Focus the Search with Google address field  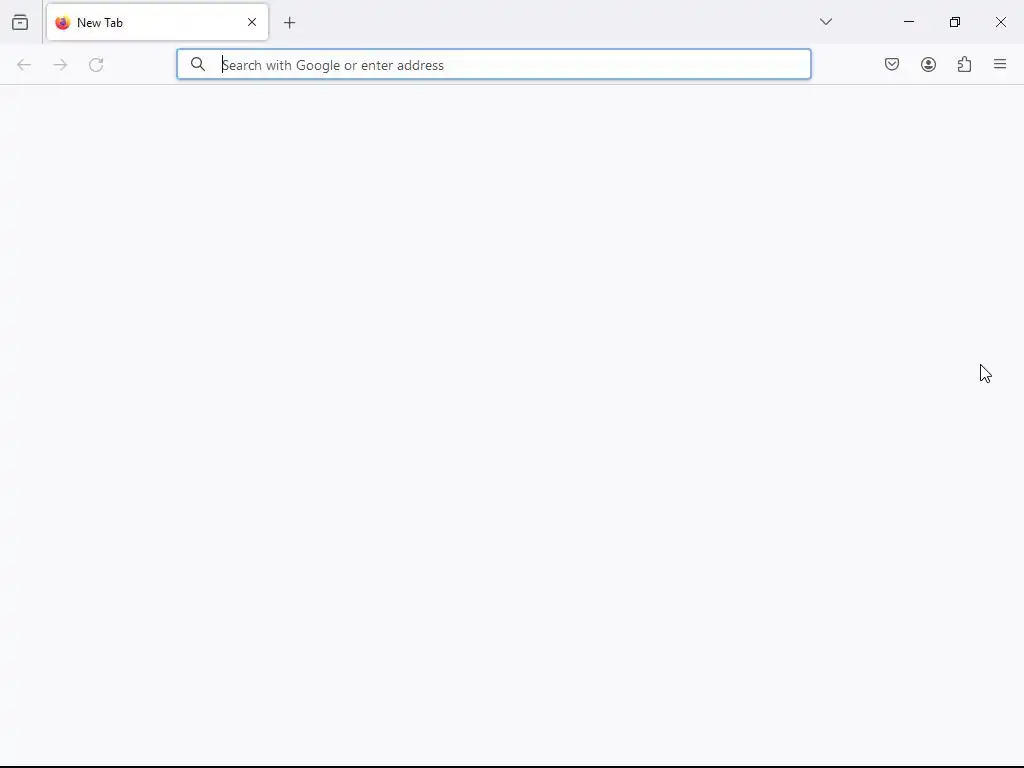494,65
